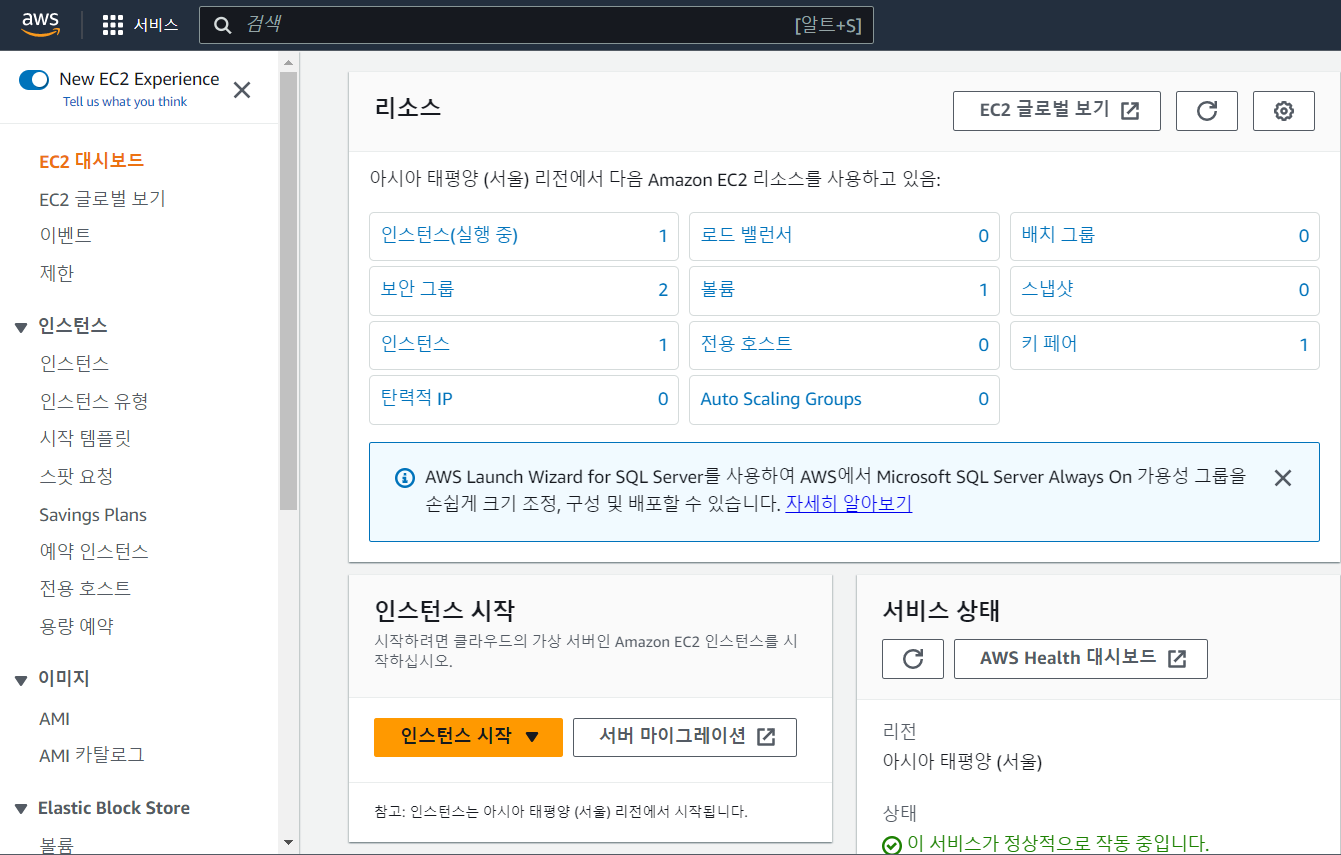Open 인스턴스 유형 in sidebar
Image resolution: width=1341 pixels, height=855 pixels.
94,401
